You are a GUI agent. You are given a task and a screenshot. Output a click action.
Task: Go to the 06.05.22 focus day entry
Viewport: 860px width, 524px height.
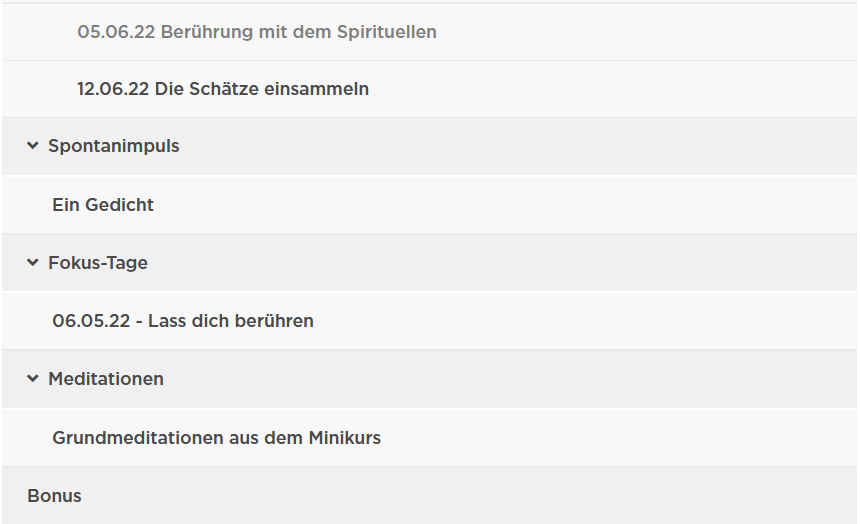pyautogui.click(x=183, y=321)
